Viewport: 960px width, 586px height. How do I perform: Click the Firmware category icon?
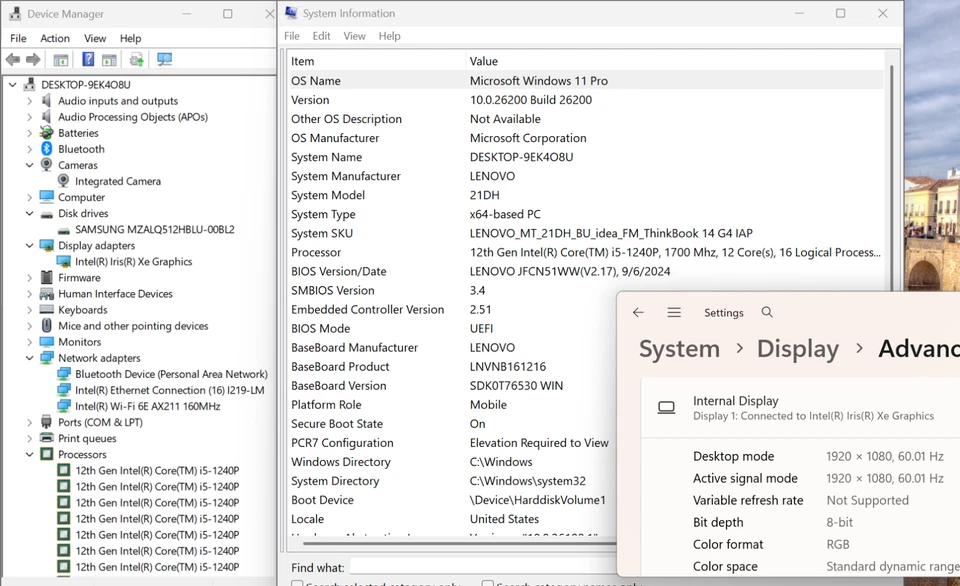(47, 277)
